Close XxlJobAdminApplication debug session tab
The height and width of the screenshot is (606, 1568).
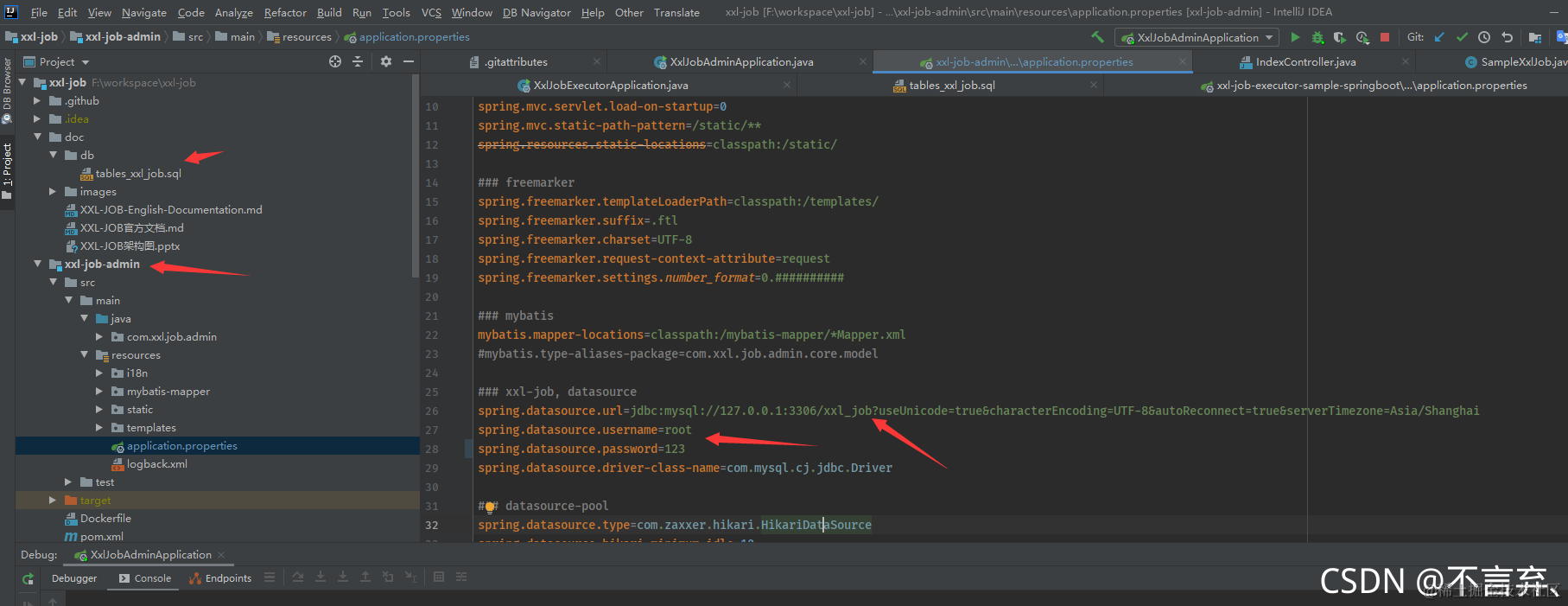(221, 554)
